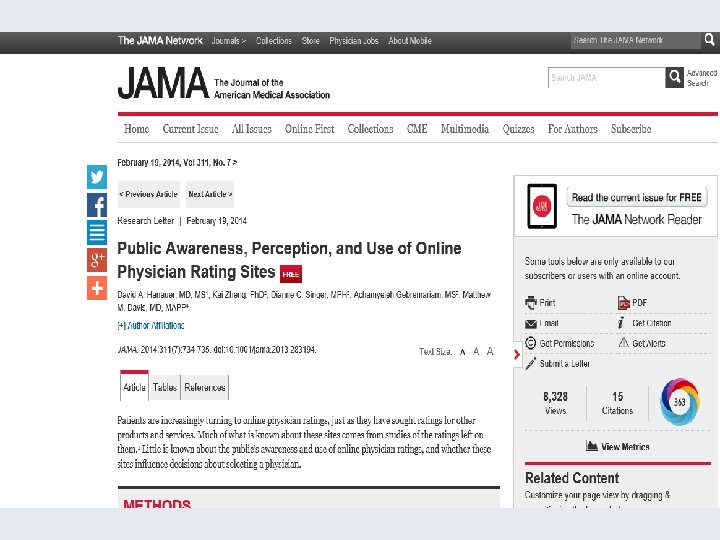Click the View Metrics chart icon
Image resolution: width=720 pixels, height=540 pixels.
pyautogui.click(x=592, y=446)
